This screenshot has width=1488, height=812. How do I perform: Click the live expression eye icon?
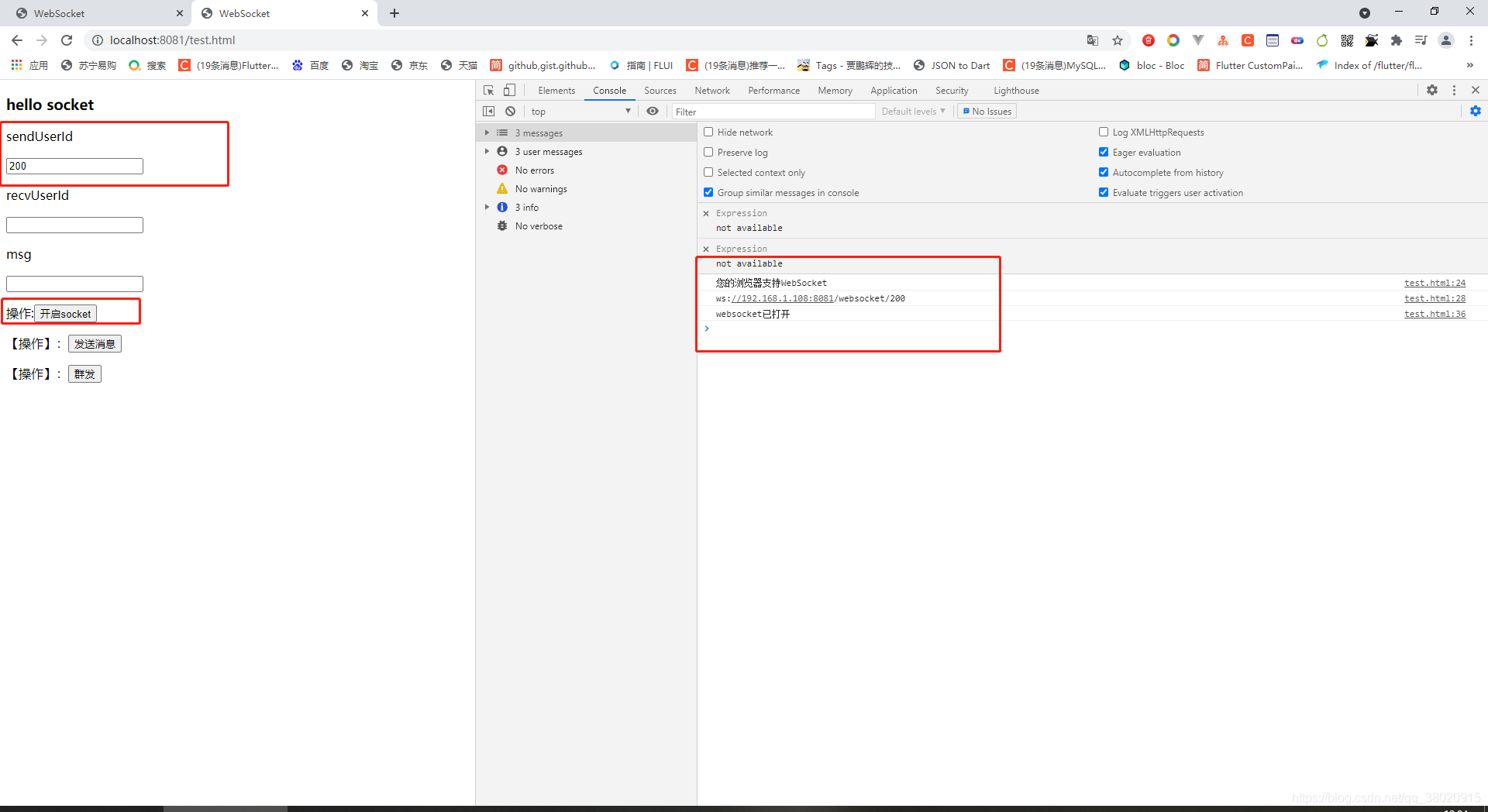click(653, 112)
